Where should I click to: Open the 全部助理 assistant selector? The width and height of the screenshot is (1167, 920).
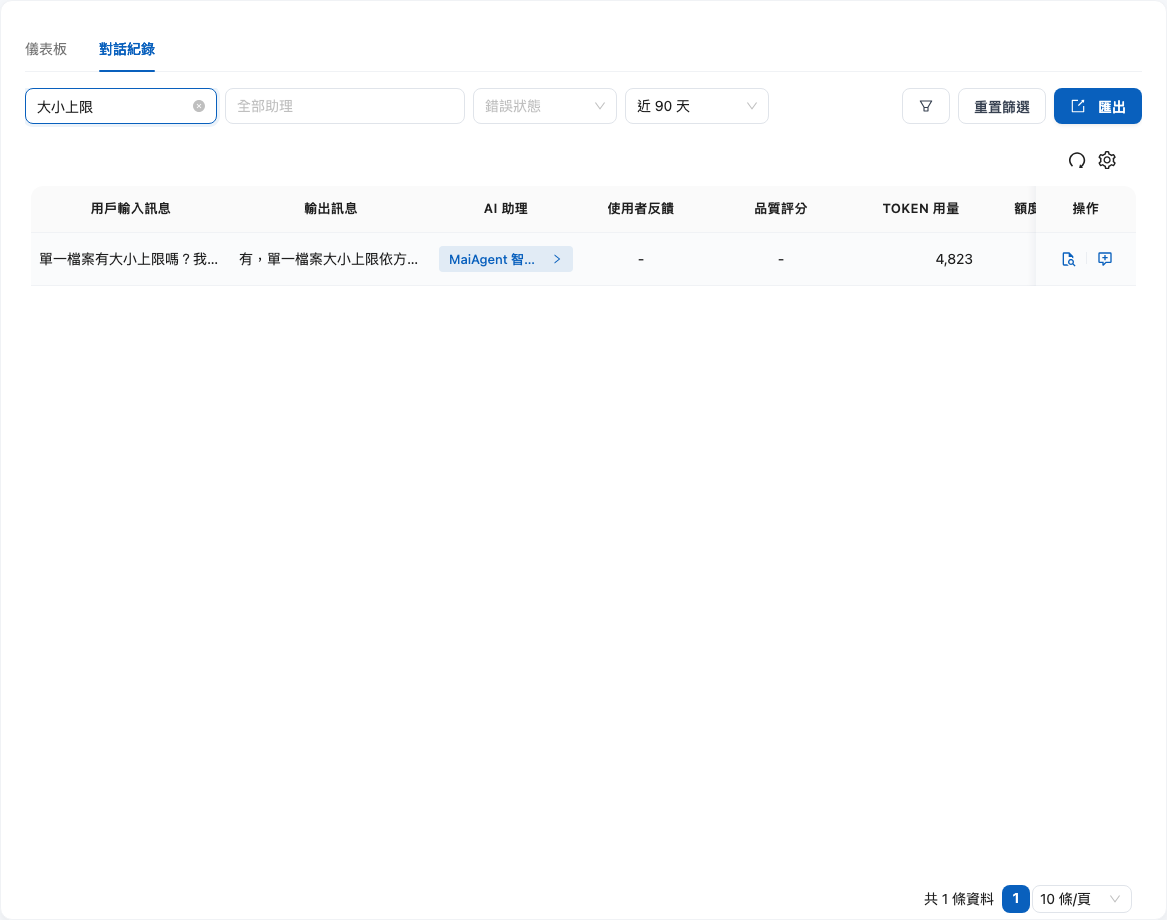[345, 106]
